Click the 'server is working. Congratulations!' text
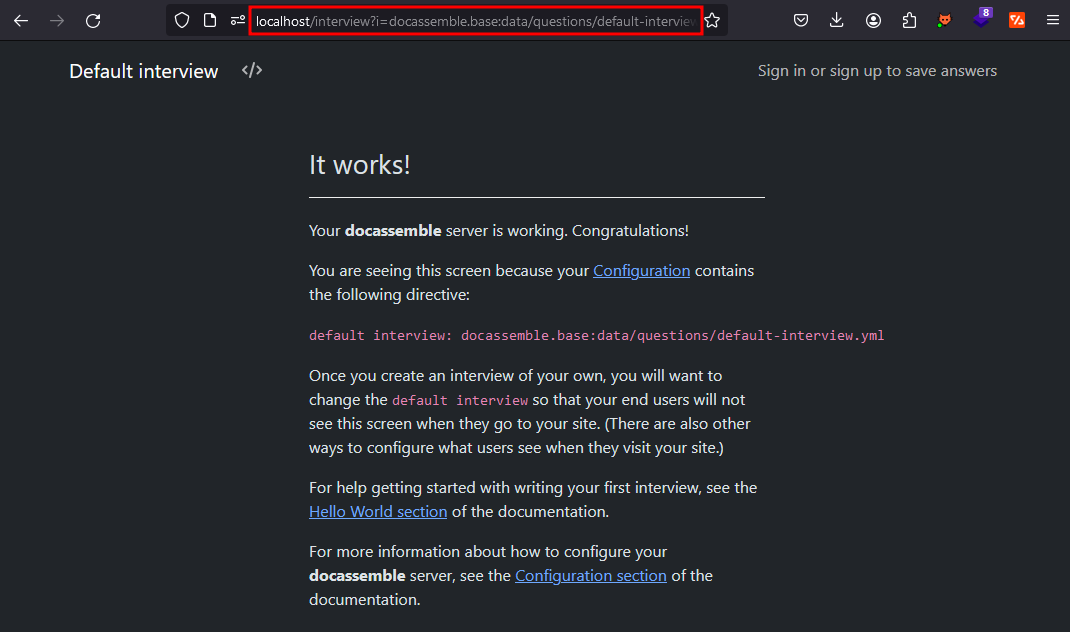The height and width of the screenshot is (632, 1070). coord(567,231)
